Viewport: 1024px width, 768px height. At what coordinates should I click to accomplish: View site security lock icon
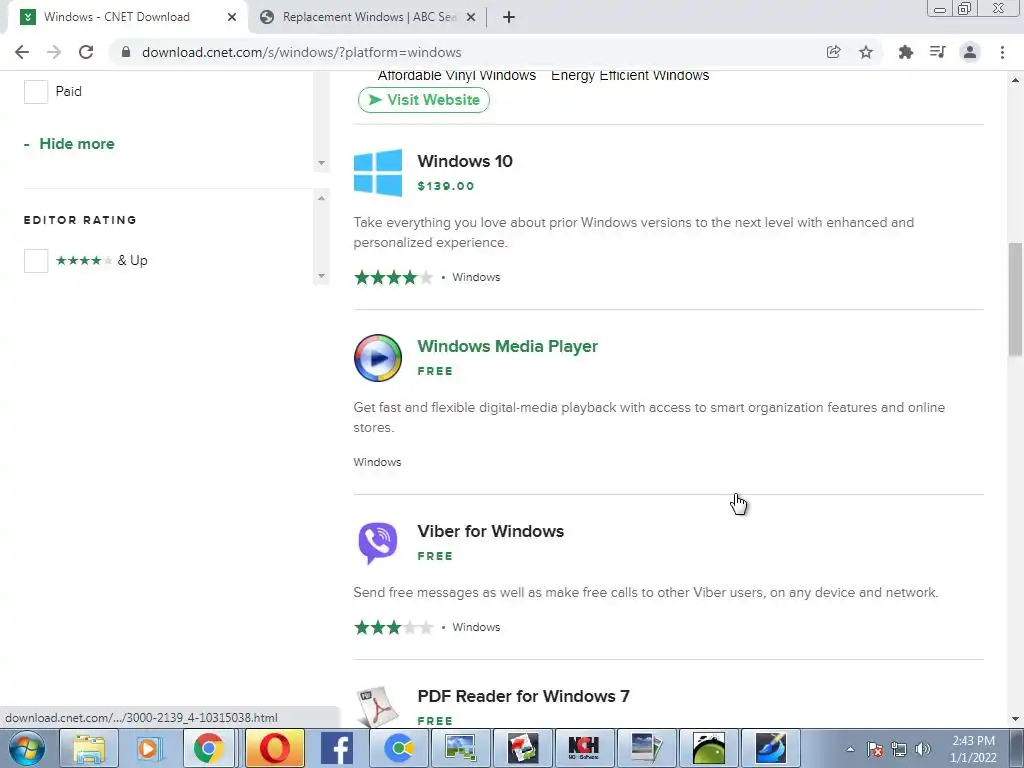pyautogui.click(x=125, y=52)
